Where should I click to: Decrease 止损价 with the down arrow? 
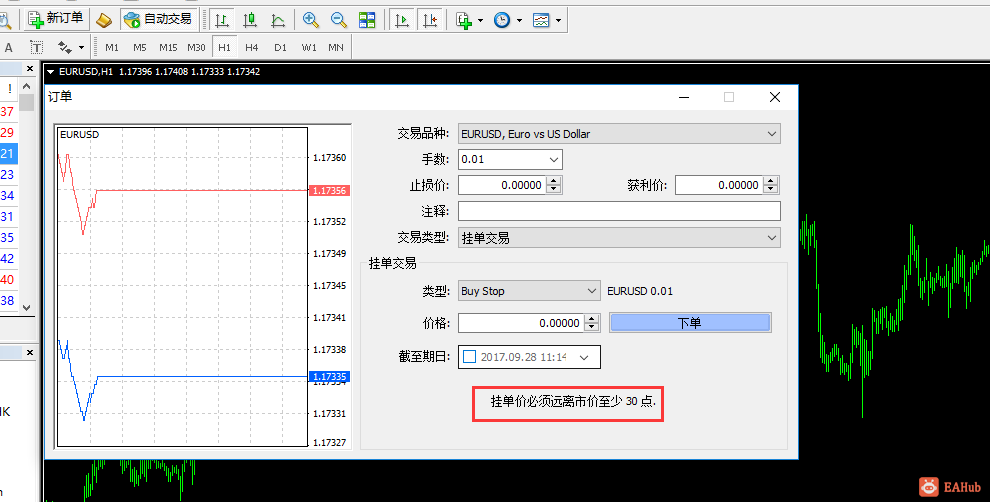pos(554,189)
